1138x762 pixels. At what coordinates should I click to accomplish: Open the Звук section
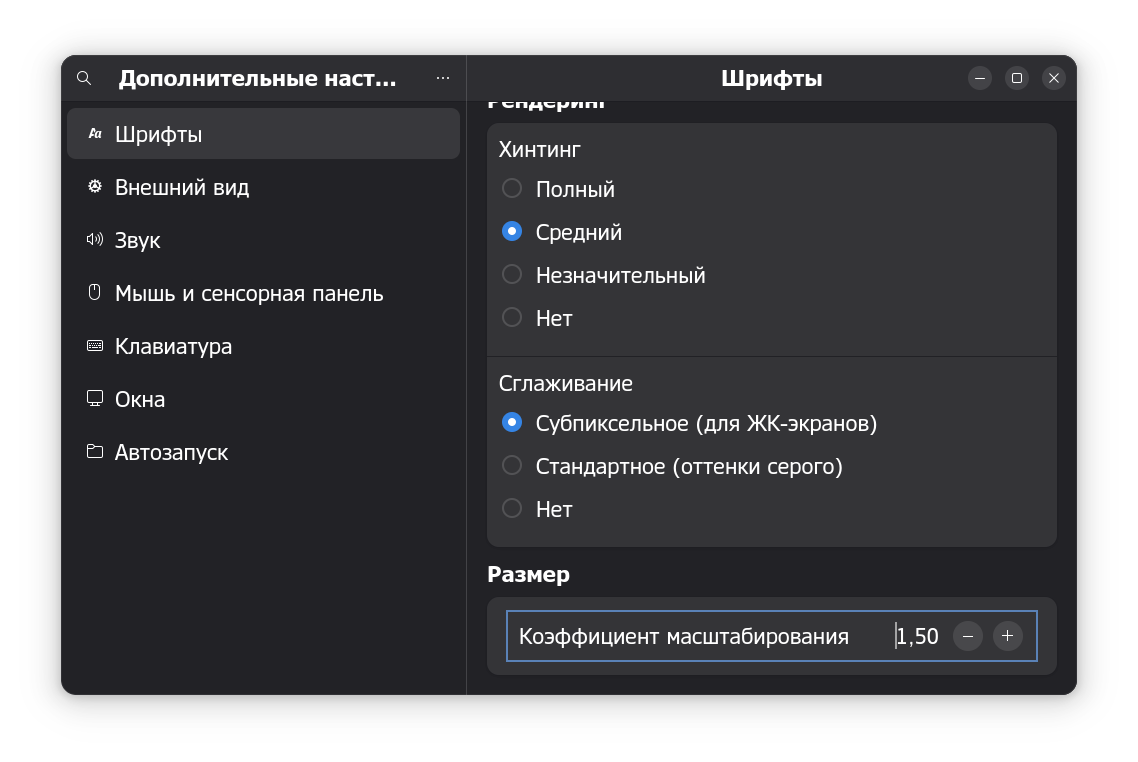pos(138,240)
